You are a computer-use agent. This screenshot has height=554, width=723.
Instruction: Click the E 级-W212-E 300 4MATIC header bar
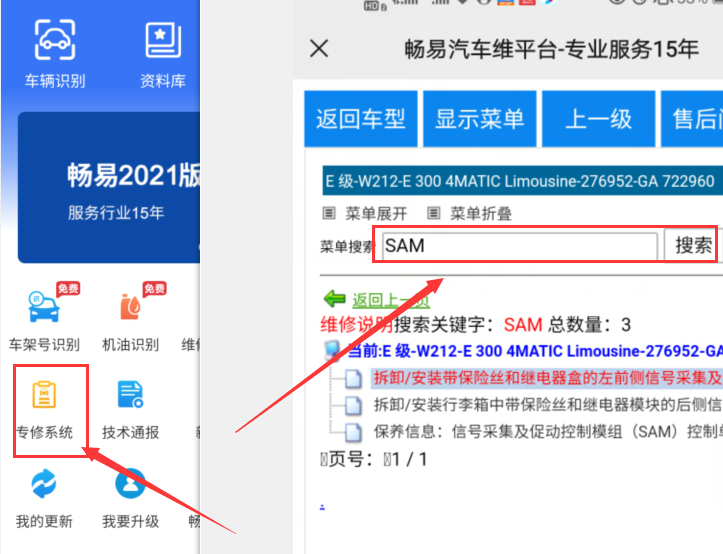(522, 180)
